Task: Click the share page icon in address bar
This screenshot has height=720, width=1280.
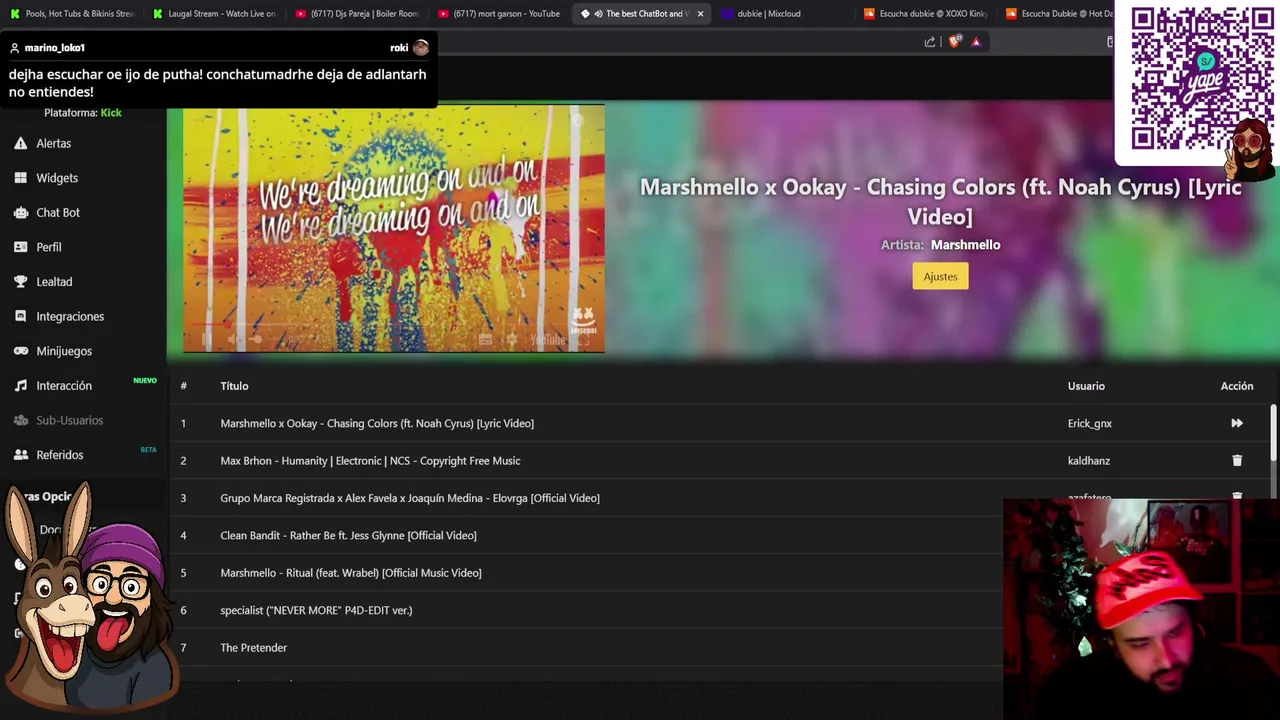Action: point(930,42)
